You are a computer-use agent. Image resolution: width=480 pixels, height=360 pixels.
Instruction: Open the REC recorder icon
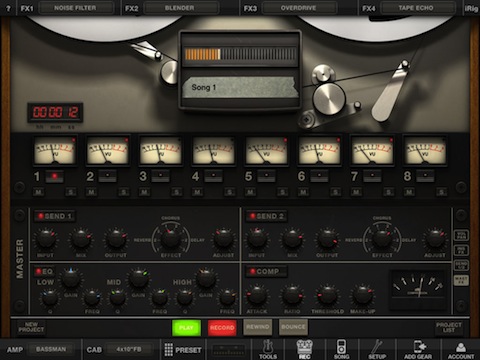[x=304, y=349]
